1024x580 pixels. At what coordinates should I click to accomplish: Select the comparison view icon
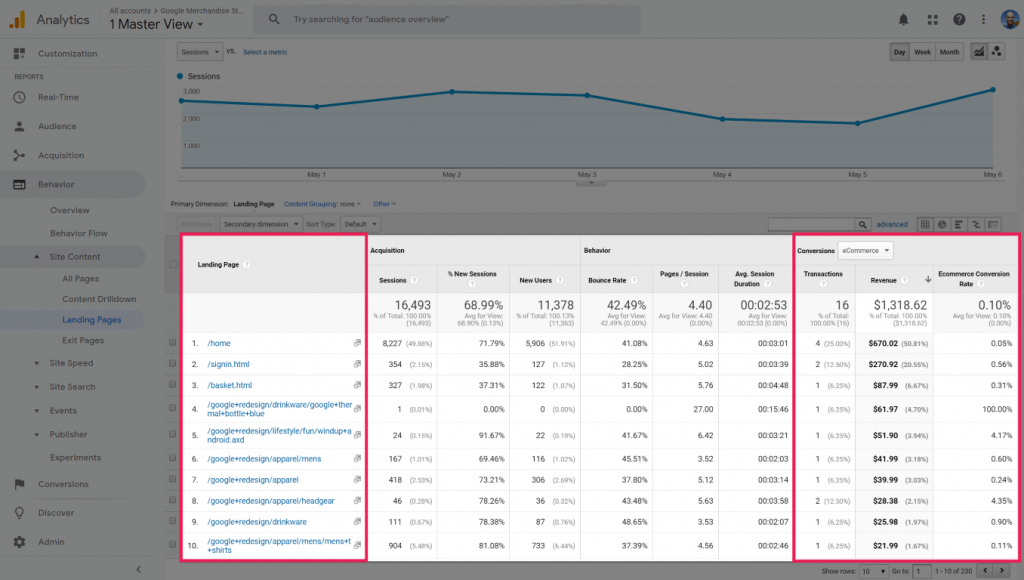click(976, 224)
